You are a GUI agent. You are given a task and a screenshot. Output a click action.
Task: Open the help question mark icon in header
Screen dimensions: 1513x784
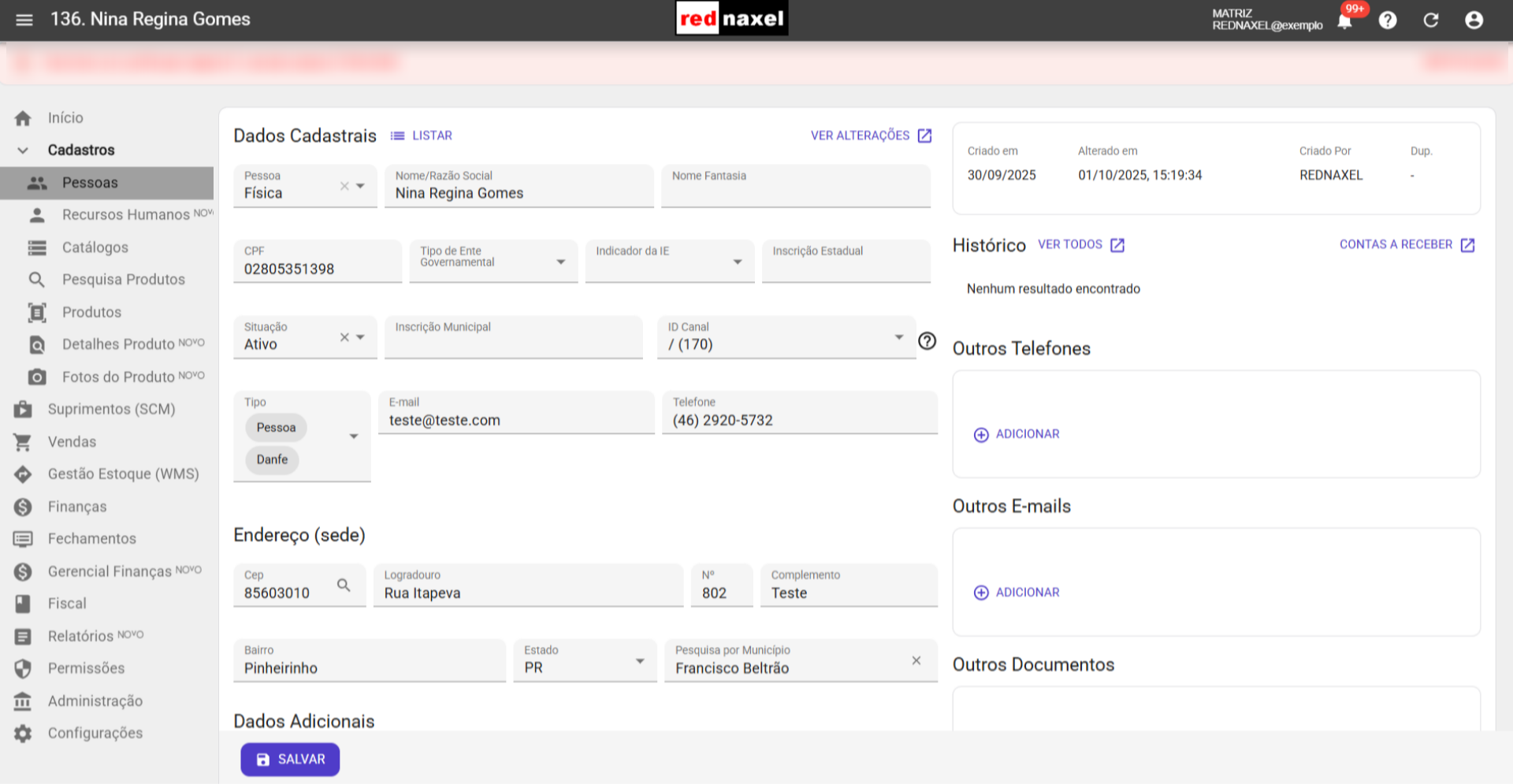click(1388, 20)
